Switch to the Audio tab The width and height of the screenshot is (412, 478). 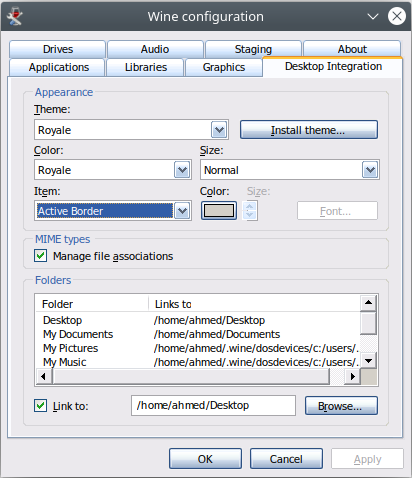155,49
